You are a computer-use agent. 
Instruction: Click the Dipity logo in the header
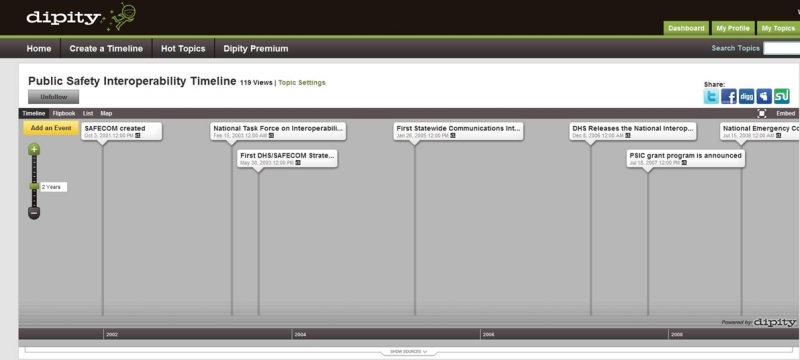tap(63, 18)
